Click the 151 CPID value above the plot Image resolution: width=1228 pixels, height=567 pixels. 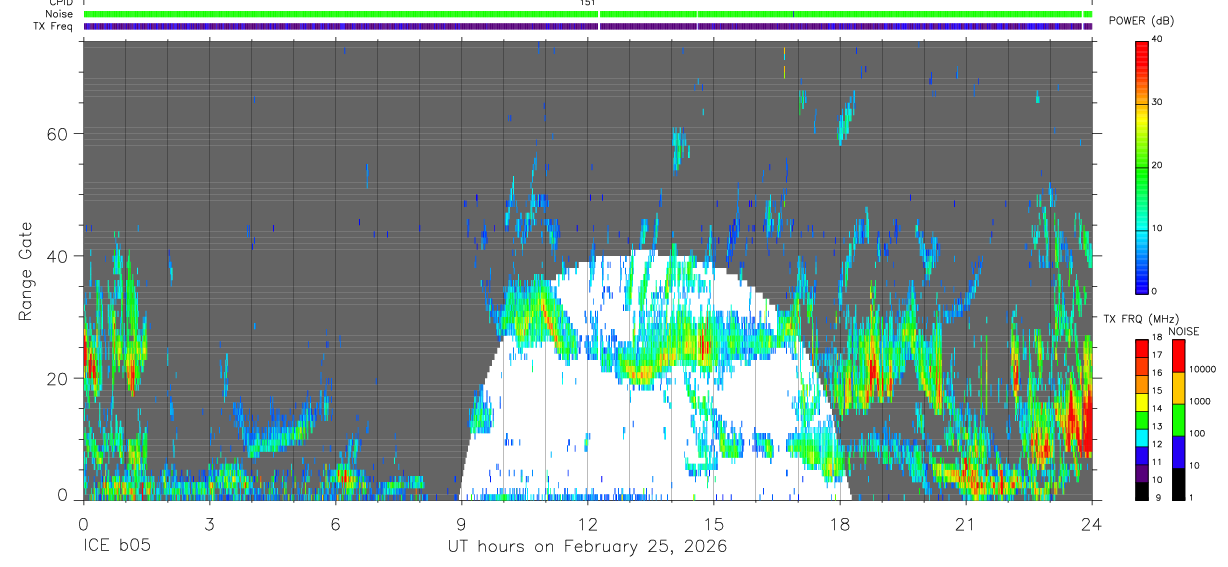[x=587, y=3]
